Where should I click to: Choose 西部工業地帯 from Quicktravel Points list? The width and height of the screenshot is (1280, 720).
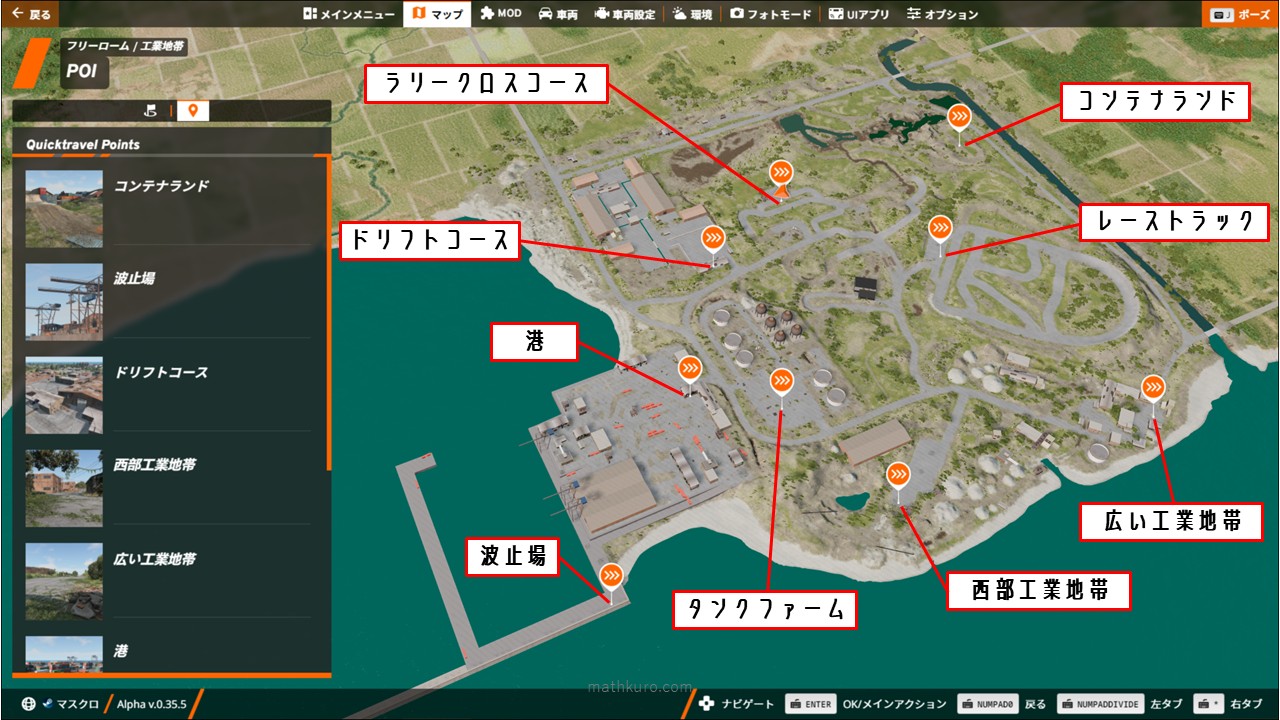pyautogui.click(x=155, y=465)
